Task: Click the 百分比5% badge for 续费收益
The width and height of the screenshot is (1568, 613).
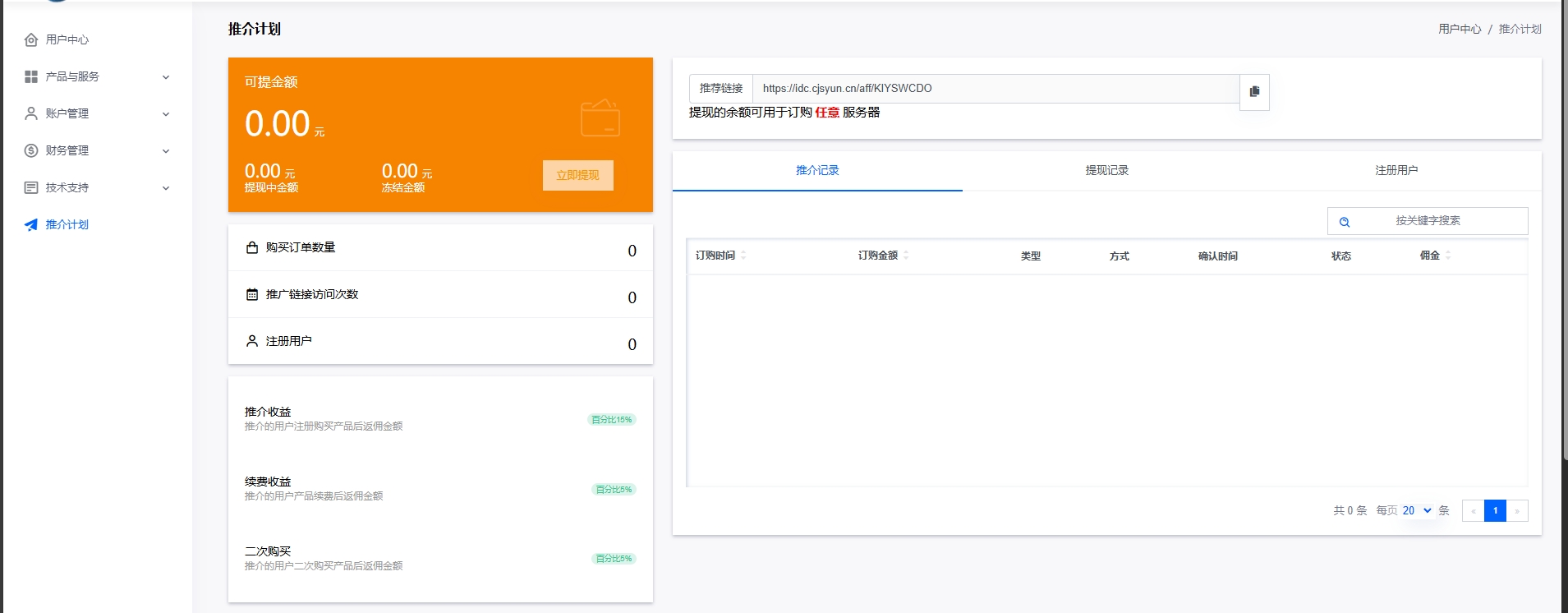Action: point(614,490)
